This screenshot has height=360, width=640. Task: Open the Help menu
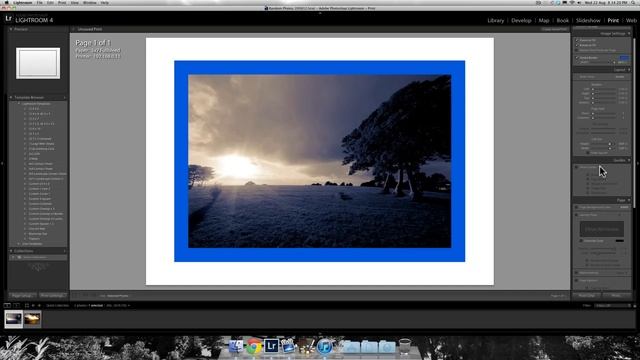pos(104,2)
